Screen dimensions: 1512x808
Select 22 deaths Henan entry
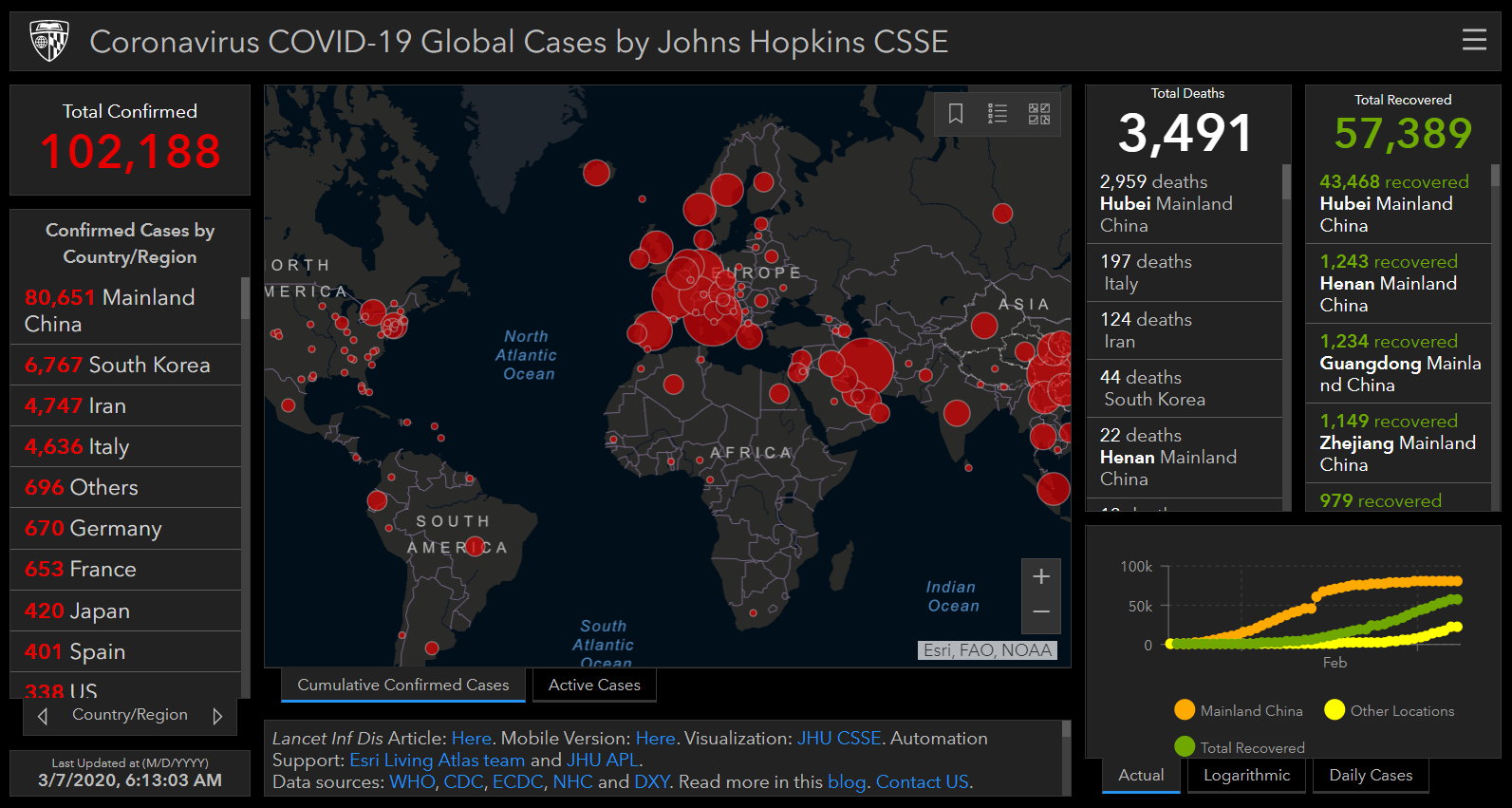tap(1184, 458)
